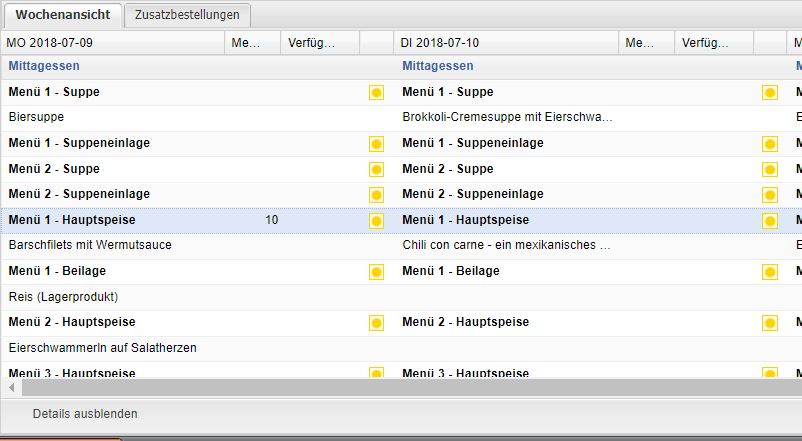Click yellow icon for Tuesday Menü 2 - Hauptspeise
This screenshot has height=441, width=802.
tap(770, 322)
